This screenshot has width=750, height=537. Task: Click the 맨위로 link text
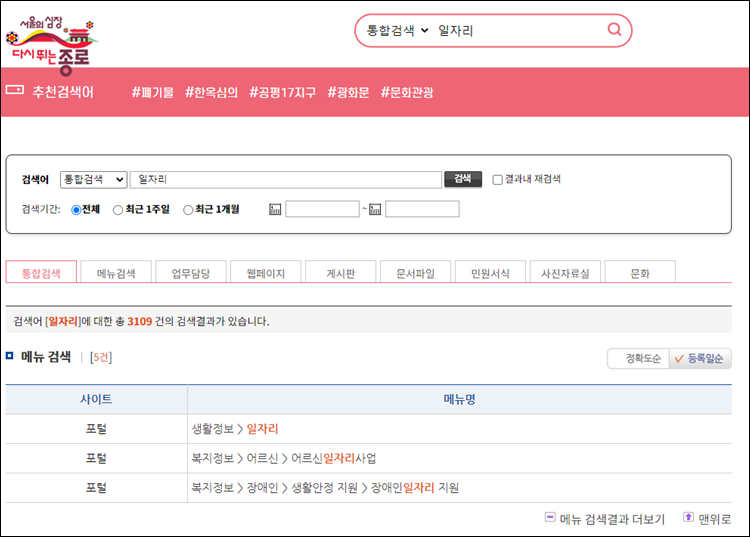715,519
